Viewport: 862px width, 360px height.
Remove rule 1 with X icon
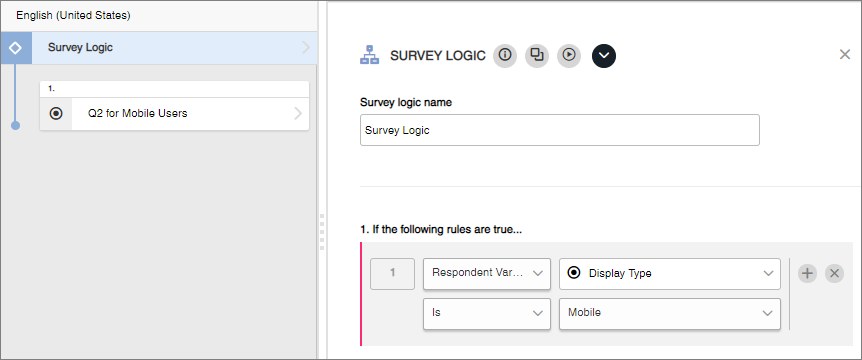click(x=835, y=273)
